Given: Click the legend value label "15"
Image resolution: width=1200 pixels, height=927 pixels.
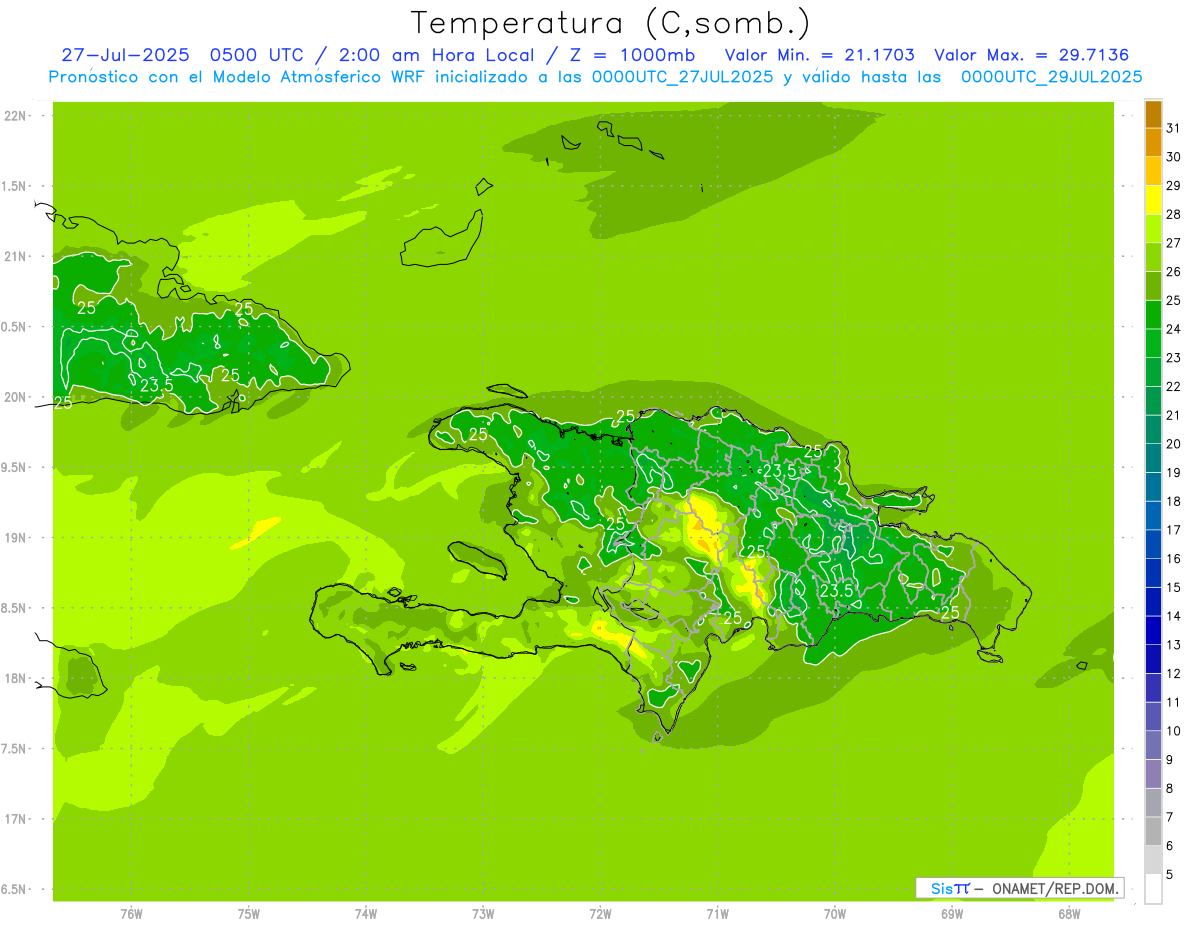Looking at the screenshot, I should pos(1173,587).
